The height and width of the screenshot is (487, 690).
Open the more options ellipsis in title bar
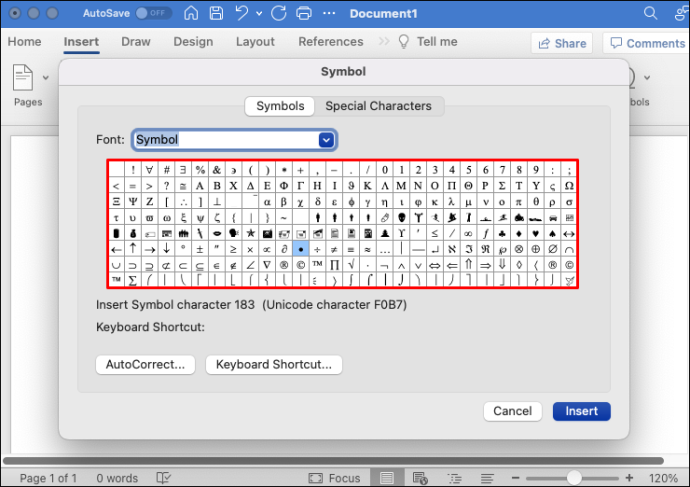pyautogui.click(x=329, y=13)
